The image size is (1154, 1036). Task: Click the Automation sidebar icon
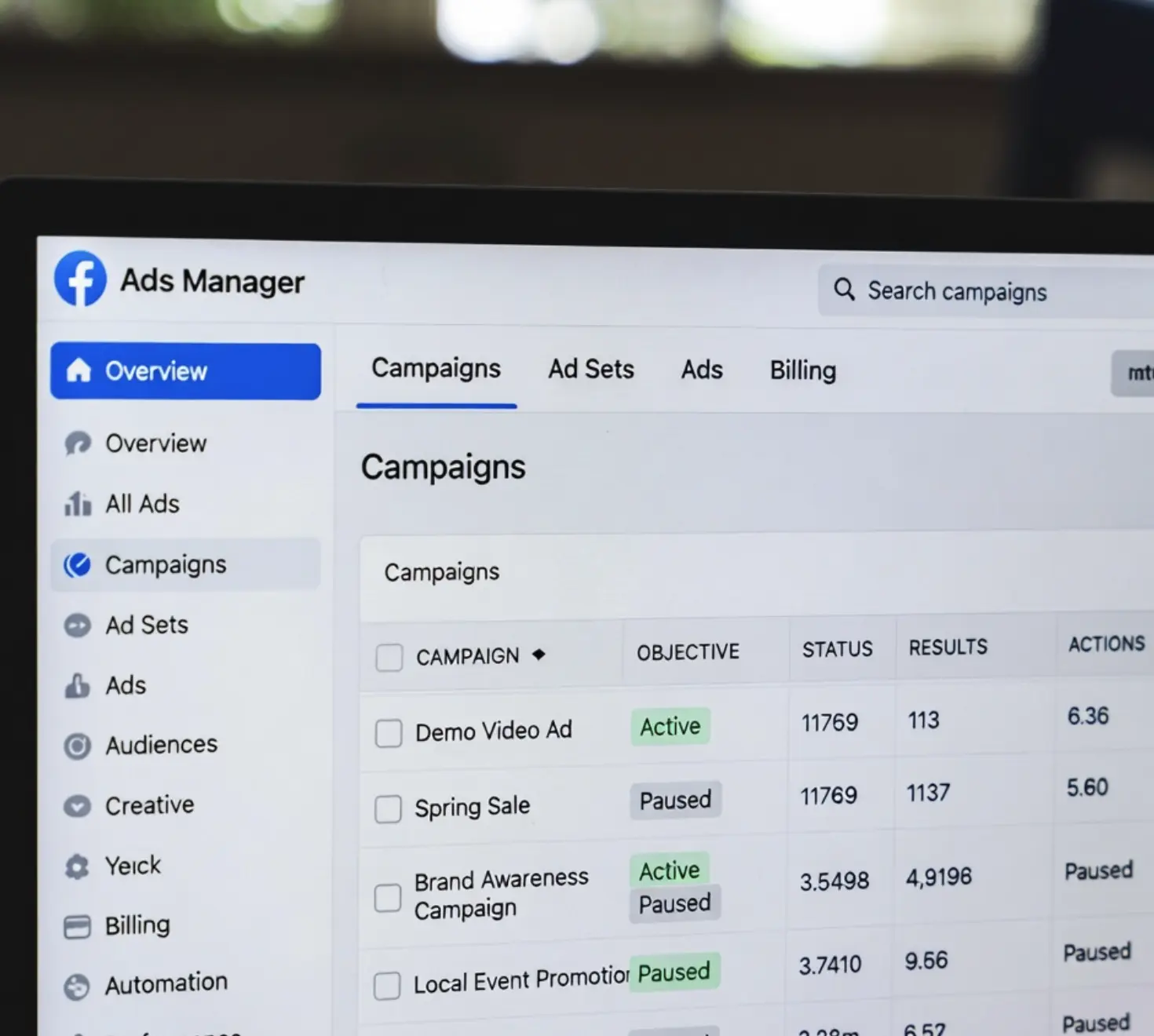coord(77,987)
